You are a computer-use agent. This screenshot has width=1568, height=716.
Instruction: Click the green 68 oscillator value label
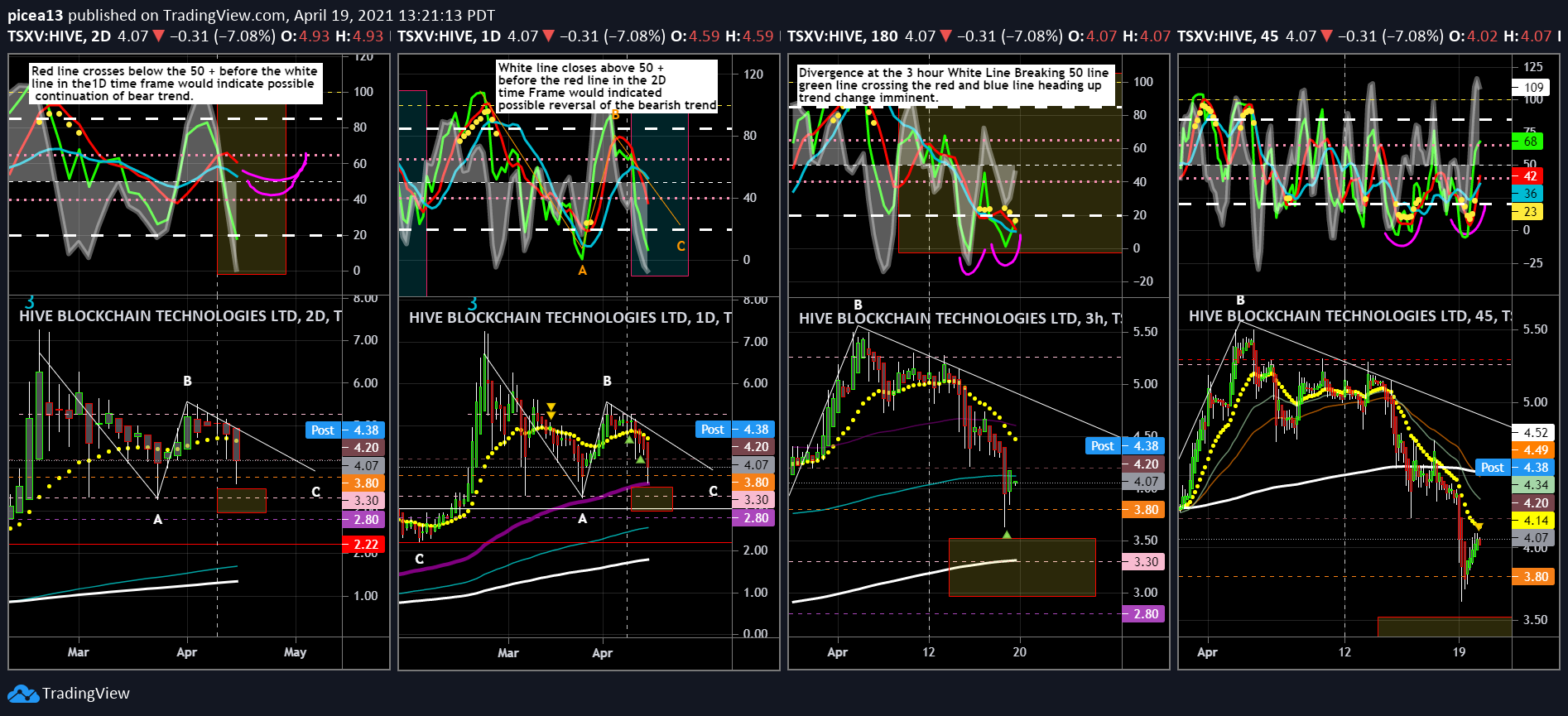coord(1528,142)
